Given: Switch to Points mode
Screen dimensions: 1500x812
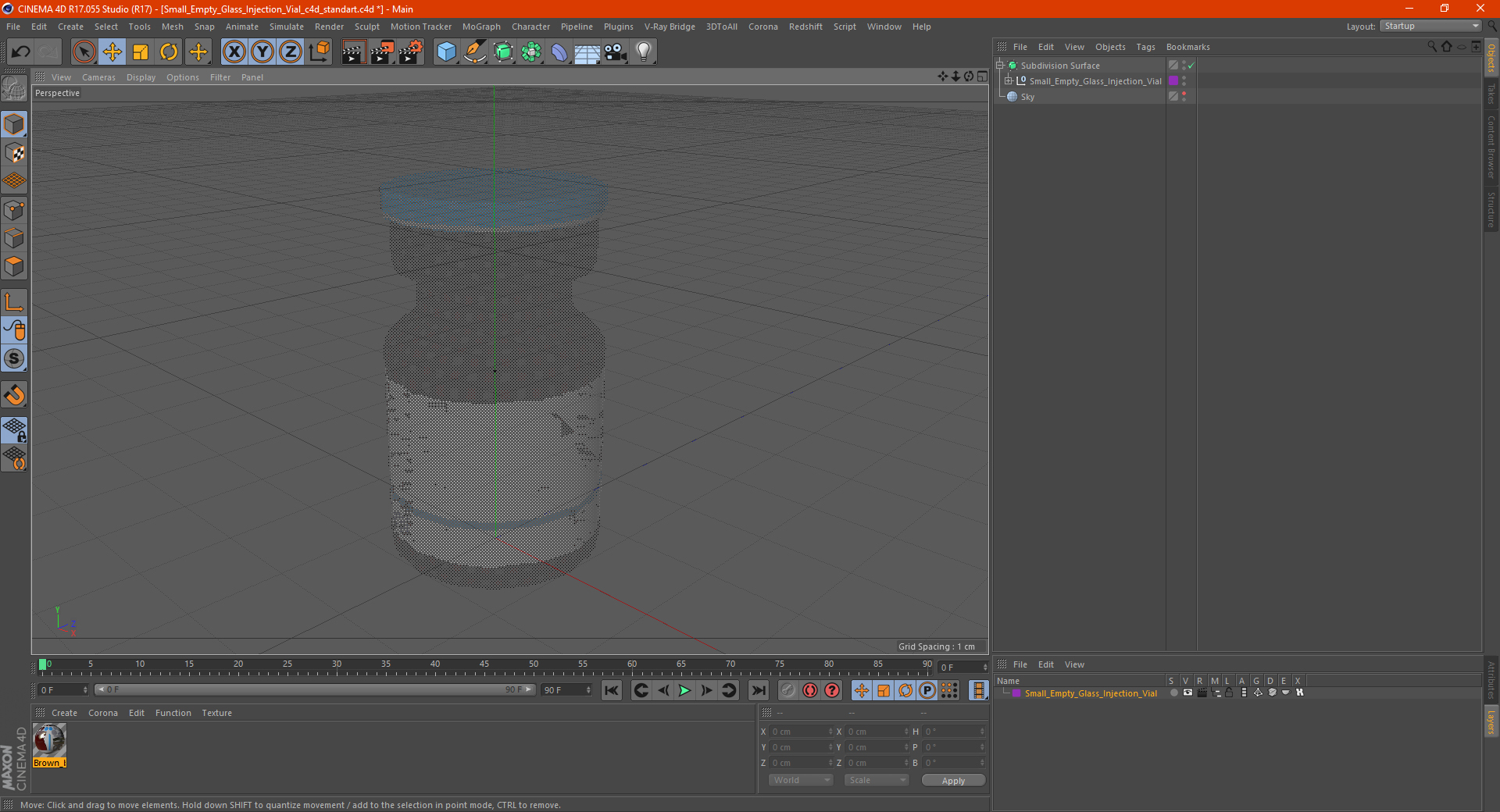Looking at the screenshot, I should [x=14, y=210].
